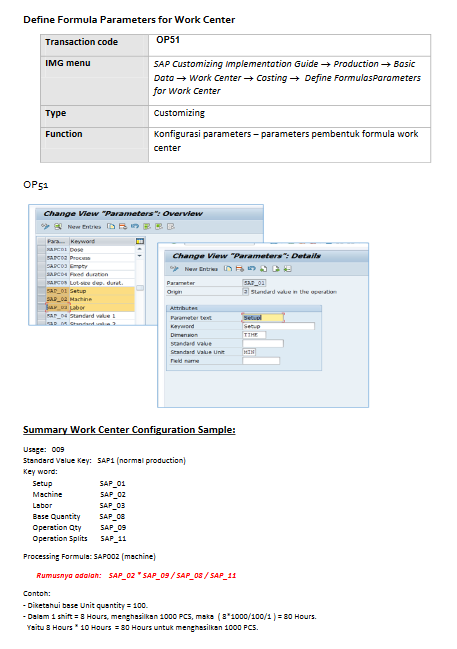Click Select All icon in Overview toolbar
This screenshot has height=649, width=457.
pyautogui.click(x=147, y=226)
